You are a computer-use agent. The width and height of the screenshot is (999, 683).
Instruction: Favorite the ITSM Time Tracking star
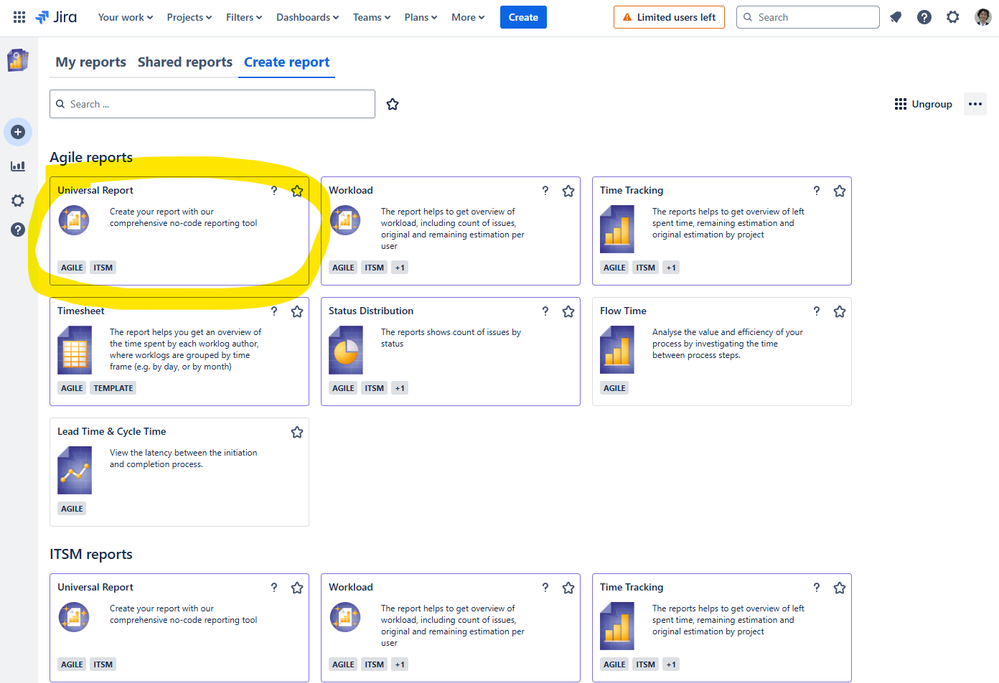tap(840, 587)
